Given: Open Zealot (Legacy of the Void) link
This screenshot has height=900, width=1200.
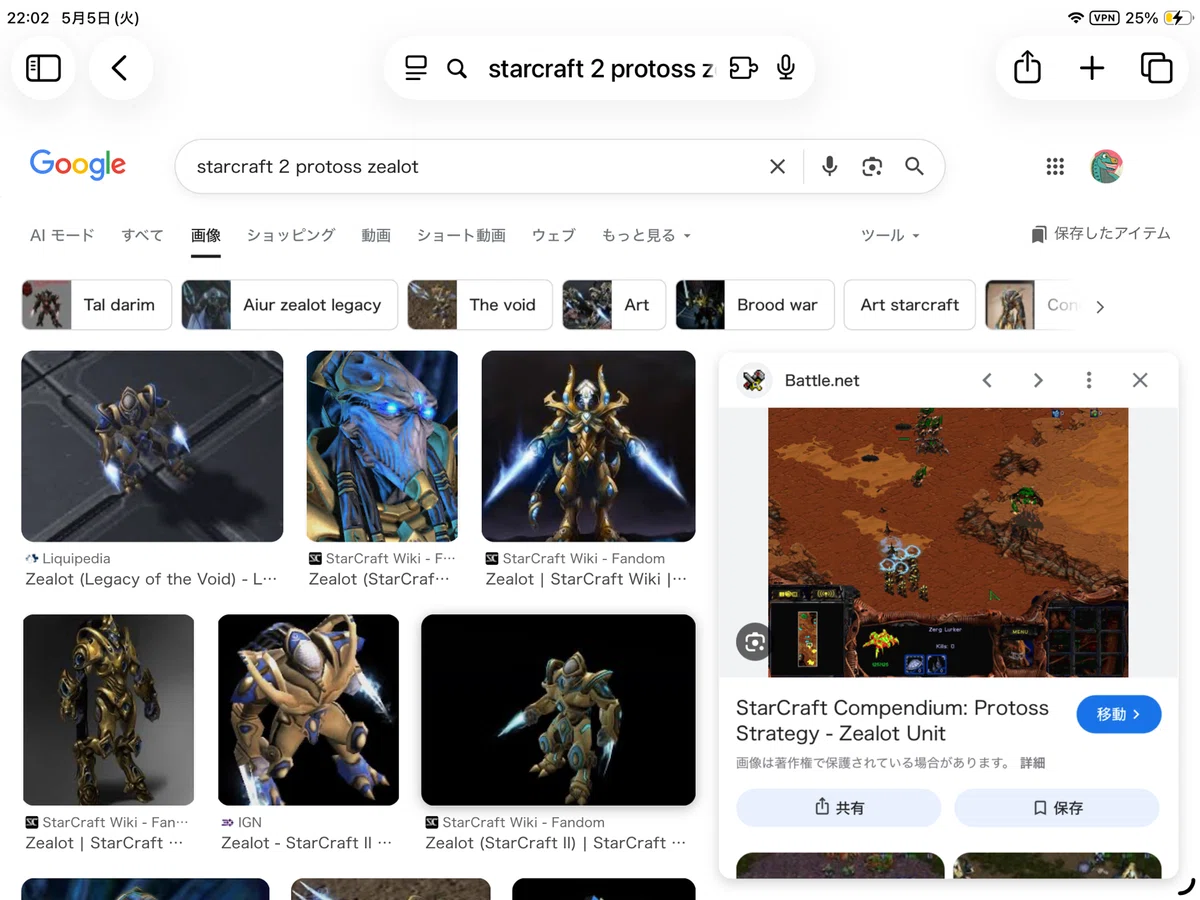Looking at the screenshot, I should click(x=151, y=579).
